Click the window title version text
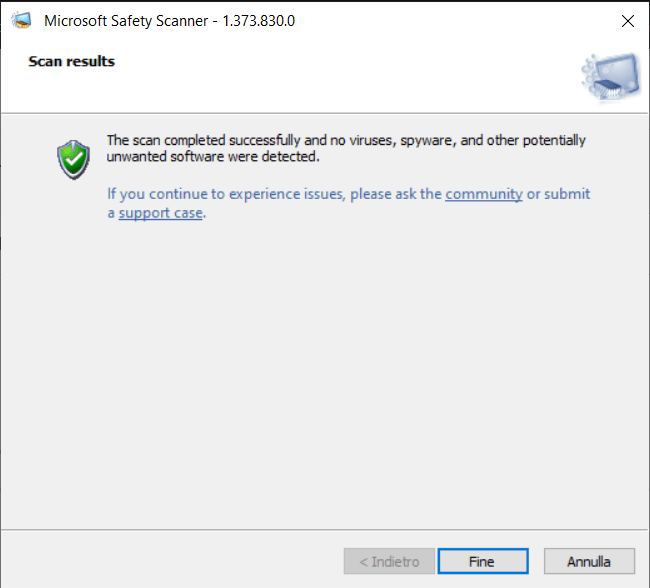This screenshot has height=588, width=650. [169, 21]
